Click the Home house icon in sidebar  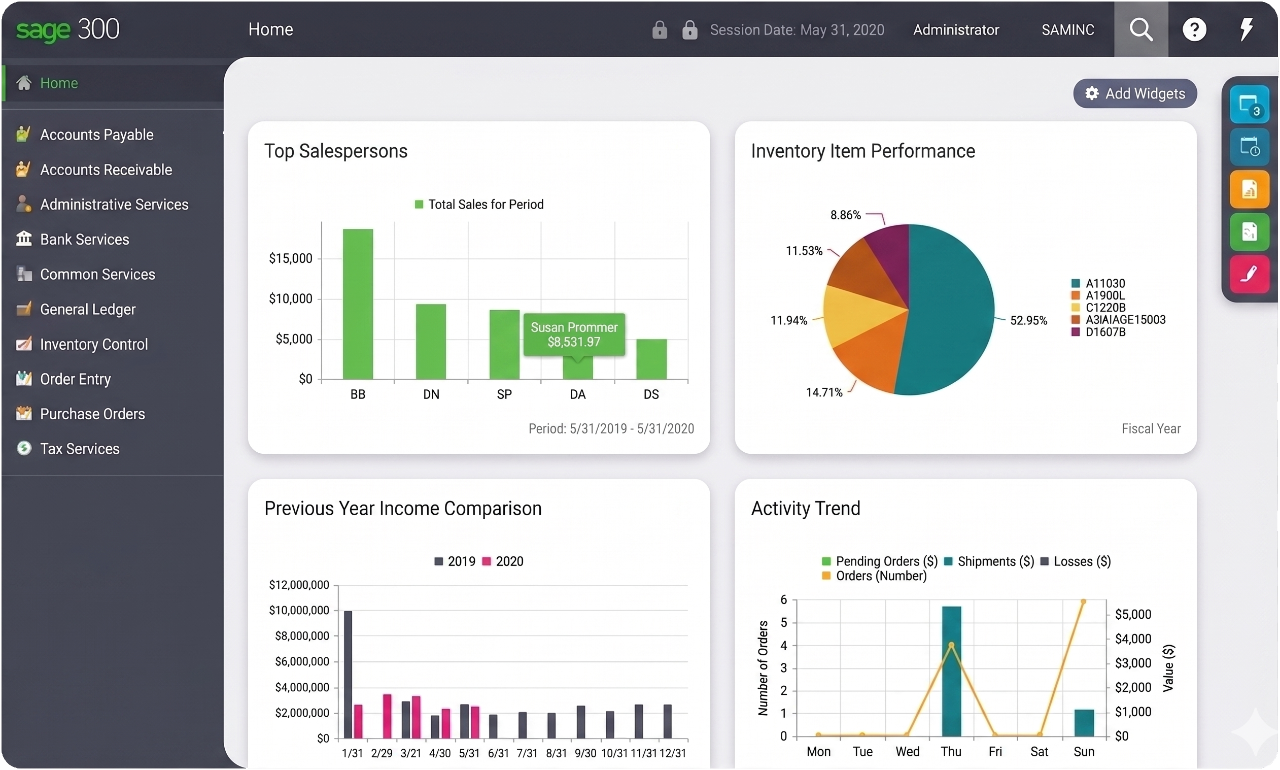pyautogui.click(x=23, y=83)
